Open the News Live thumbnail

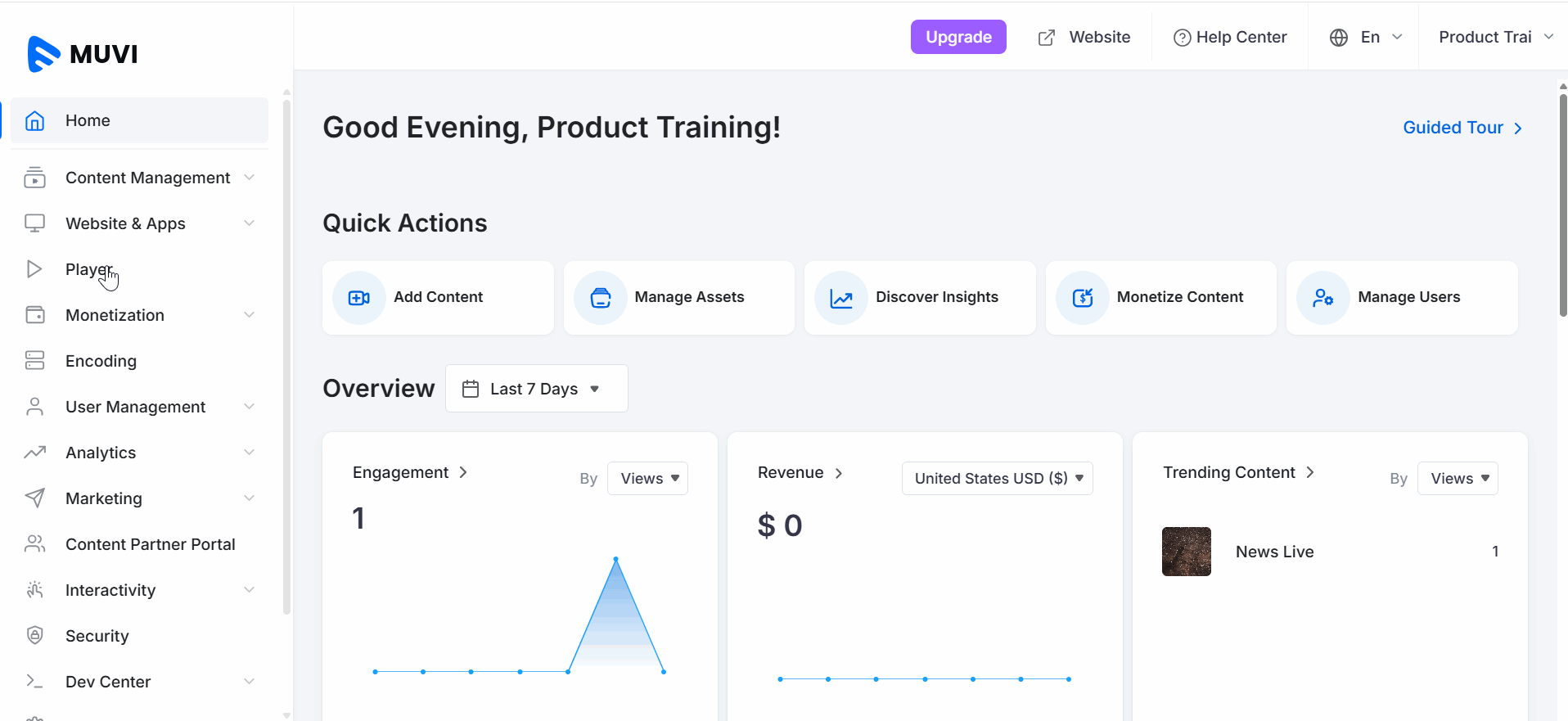[x=1186, y=552]
